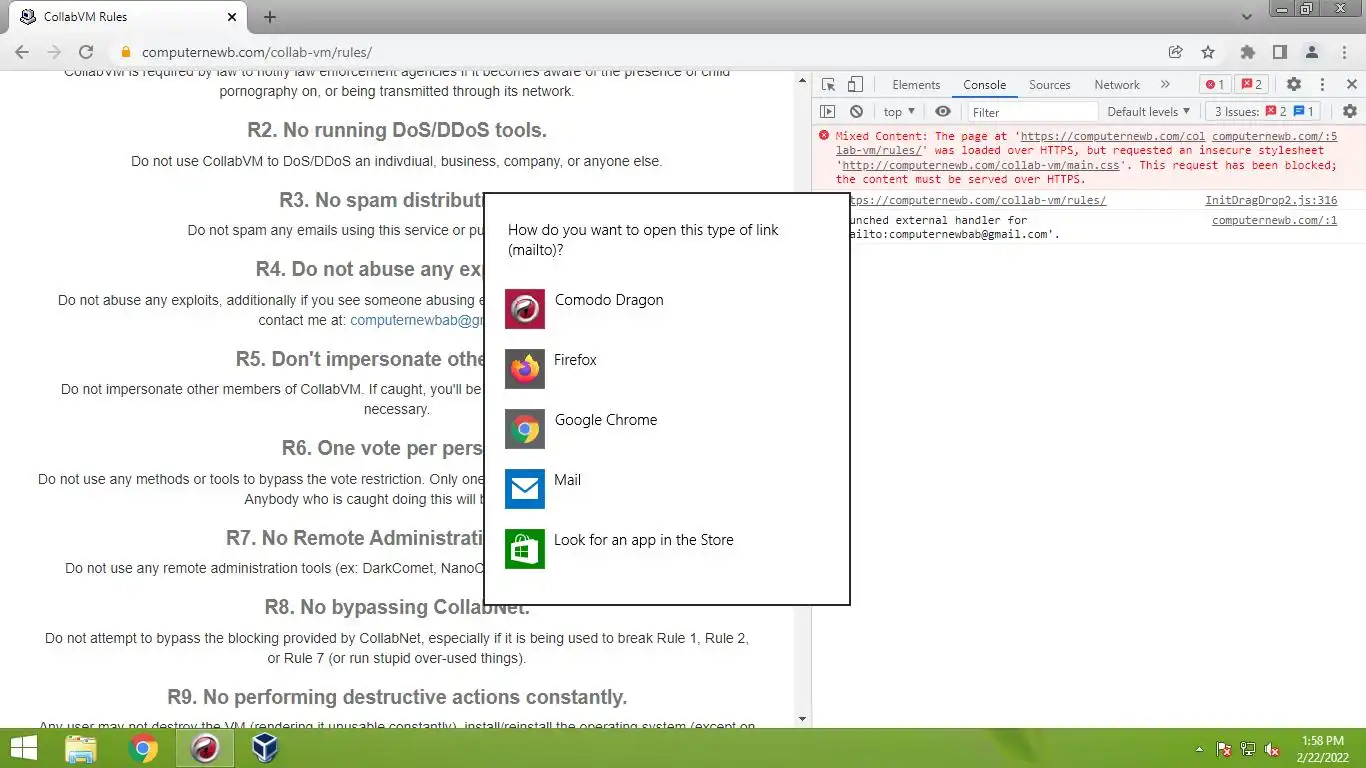Switch to the Network tab
1366x768 pixels.
(1117, 85)
